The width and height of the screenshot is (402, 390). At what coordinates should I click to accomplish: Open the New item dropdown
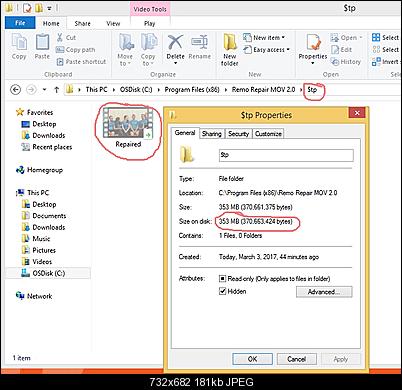[x=264, y=37]
